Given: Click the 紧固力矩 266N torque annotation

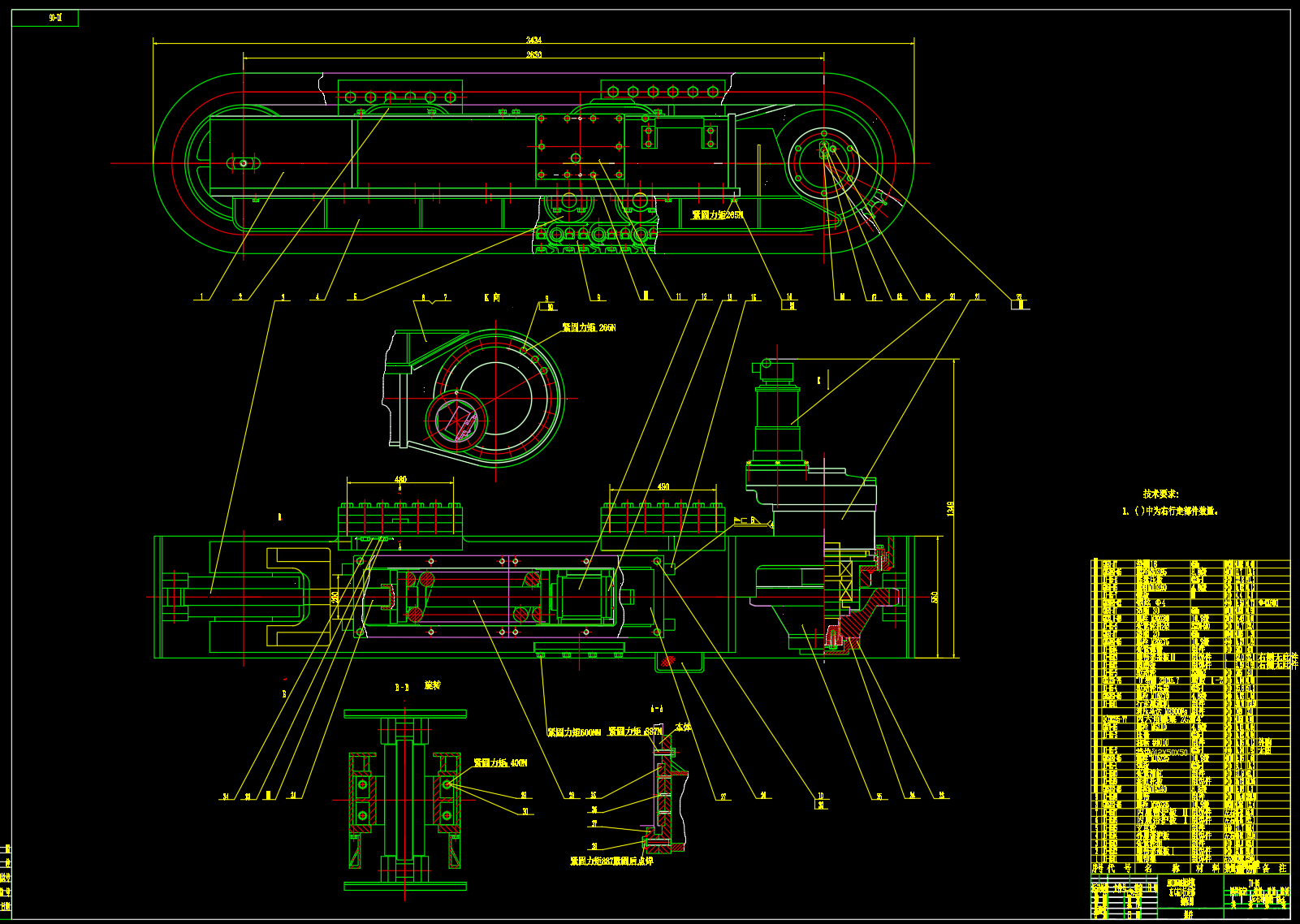Looking at the screenshot, I should [x=589, y=328].
